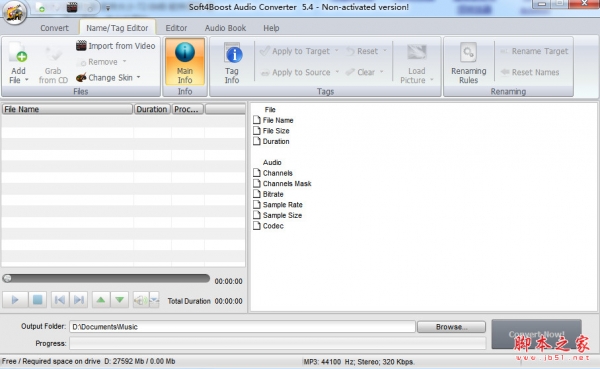Sort by Duration column header
Viewport: 600px width, 369px height.
click(x=152, y=109)
